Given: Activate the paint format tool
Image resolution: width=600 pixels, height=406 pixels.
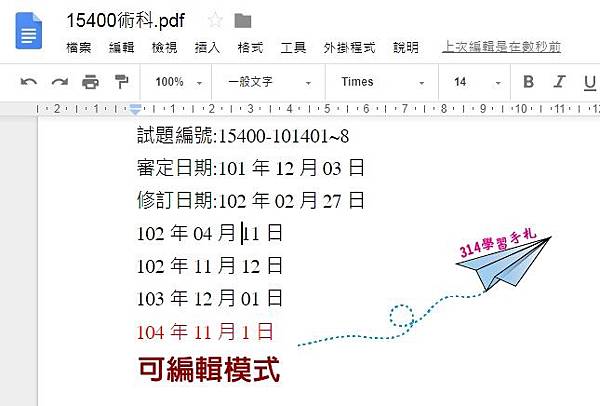Looking at the screenshot, I should pos(121,82).
